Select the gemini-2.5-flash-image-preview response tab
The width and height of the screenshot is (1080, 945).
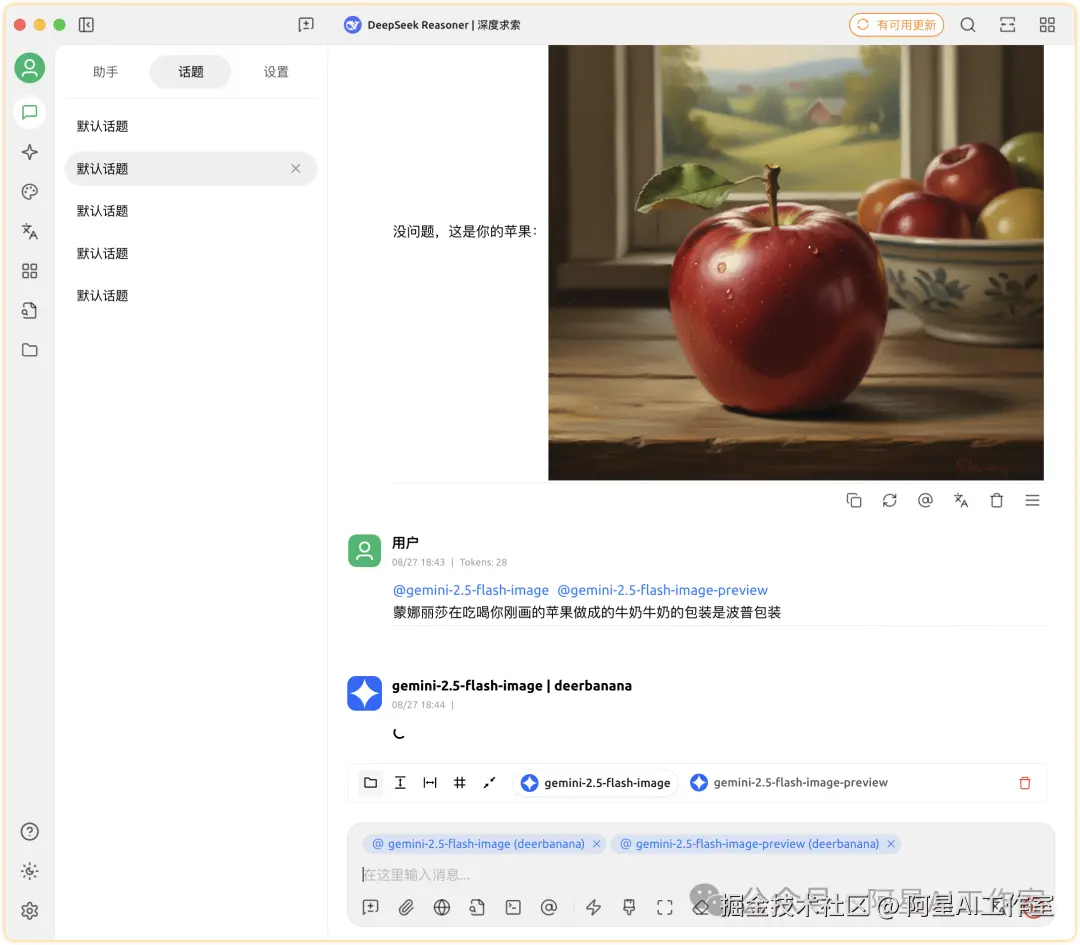click(x=789, y=783)
